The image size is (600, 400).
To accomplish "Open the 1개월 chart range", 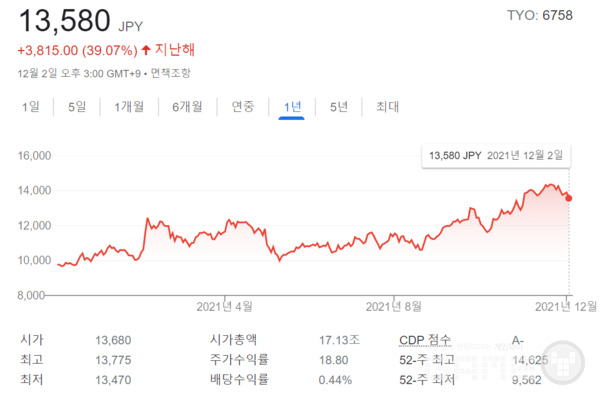I will [129, 107].
